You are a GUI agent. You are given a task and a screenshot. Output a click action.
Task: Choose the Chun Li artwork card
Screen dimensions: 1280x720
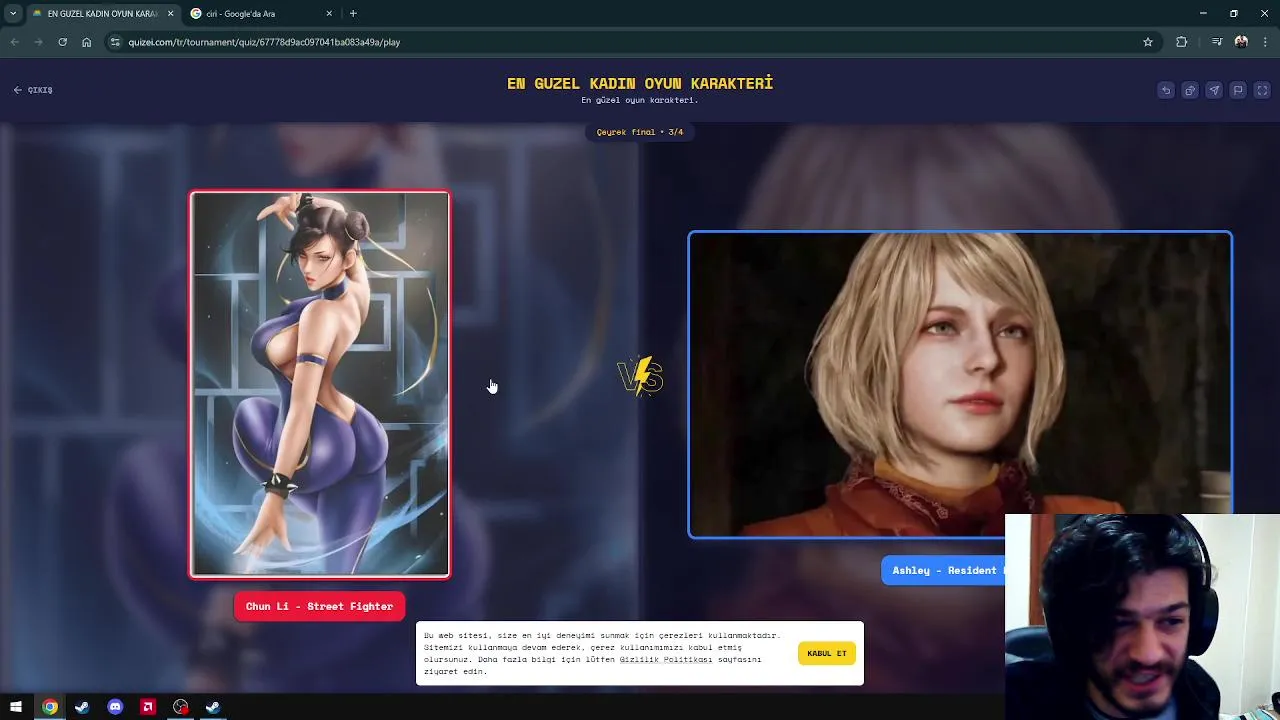pos(320,385)
